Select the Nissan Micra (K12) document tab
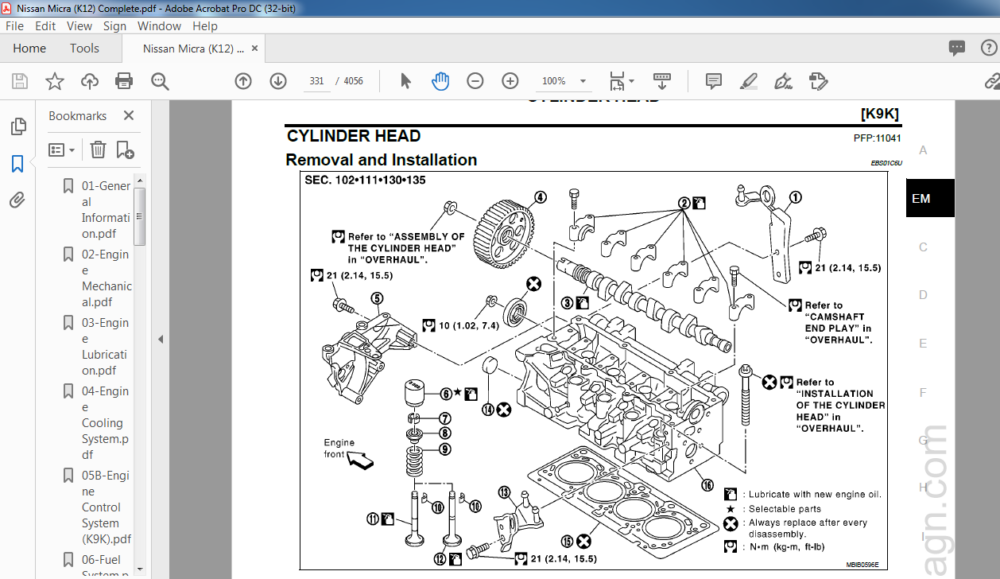 pyautogui.click(x=193, y=48)
